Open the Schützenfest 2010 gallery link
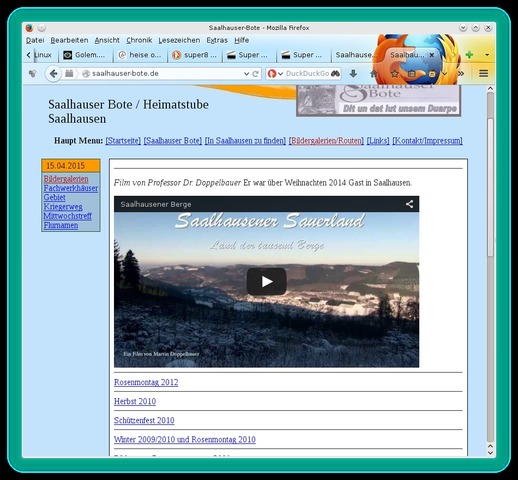The height and width of the screenshot is (480, 518). (x=144, y=420)
